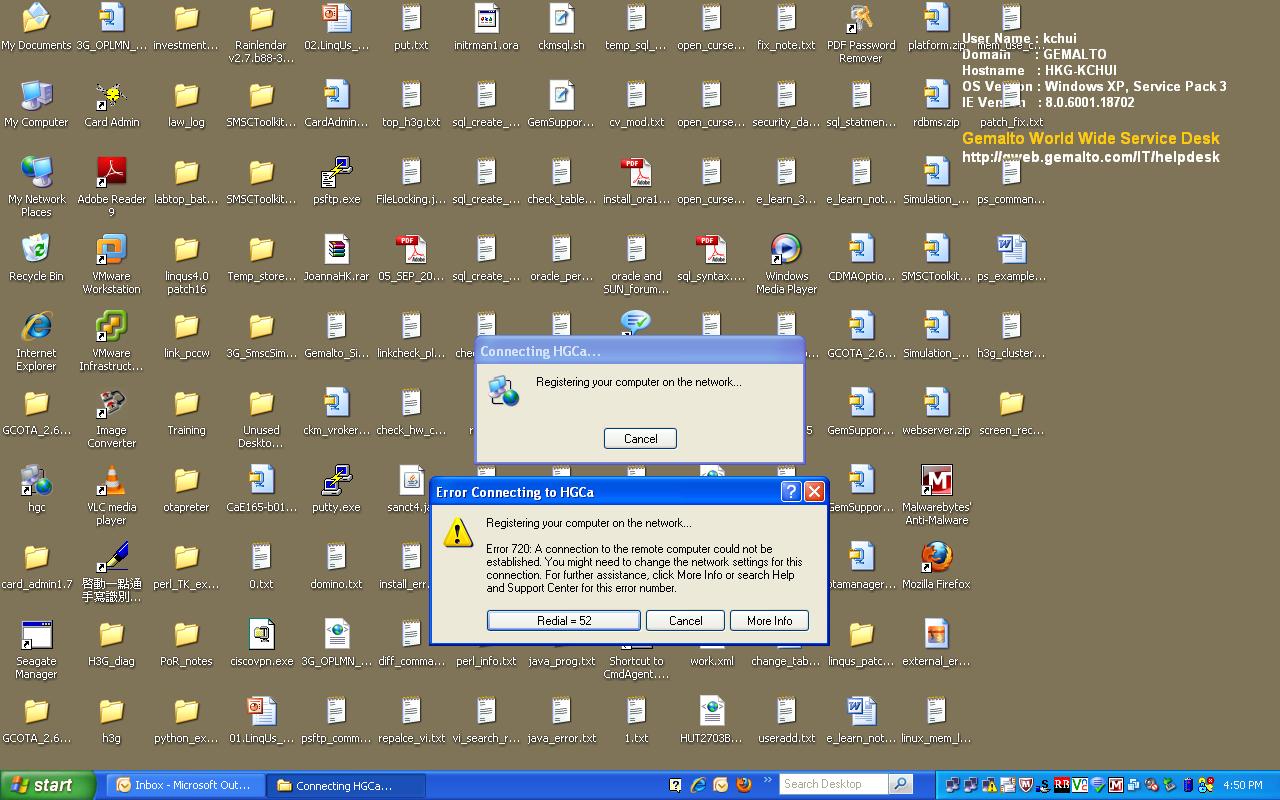The height and width of the screenshot is (800, 1280).
Task: Select the Training folder
Action: point(186,412)
